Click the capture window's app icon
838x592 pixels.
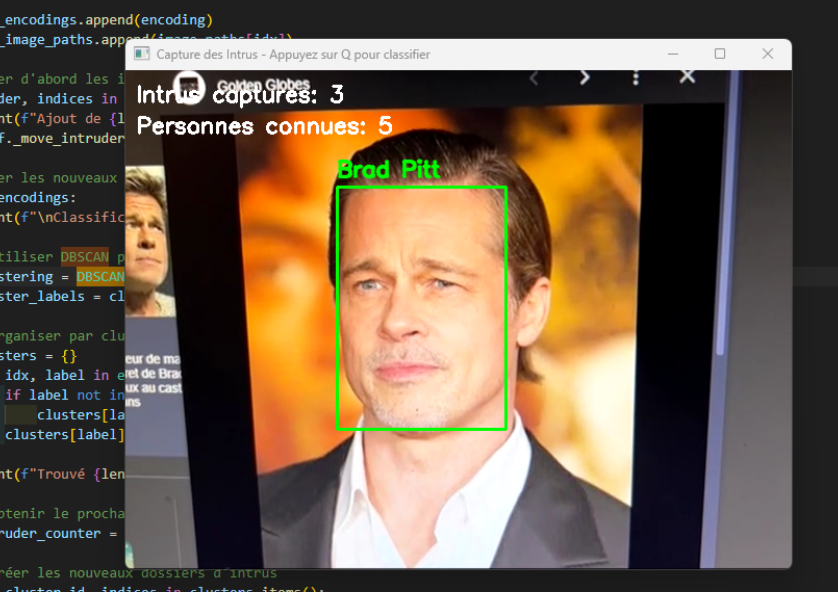(142, 54)
